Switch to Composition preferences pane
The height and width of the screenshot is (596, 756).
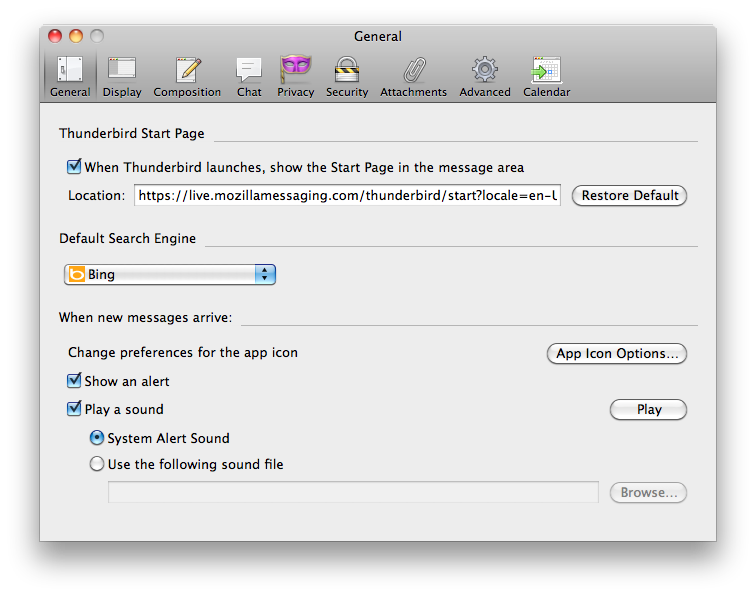(x=187, y=77)
